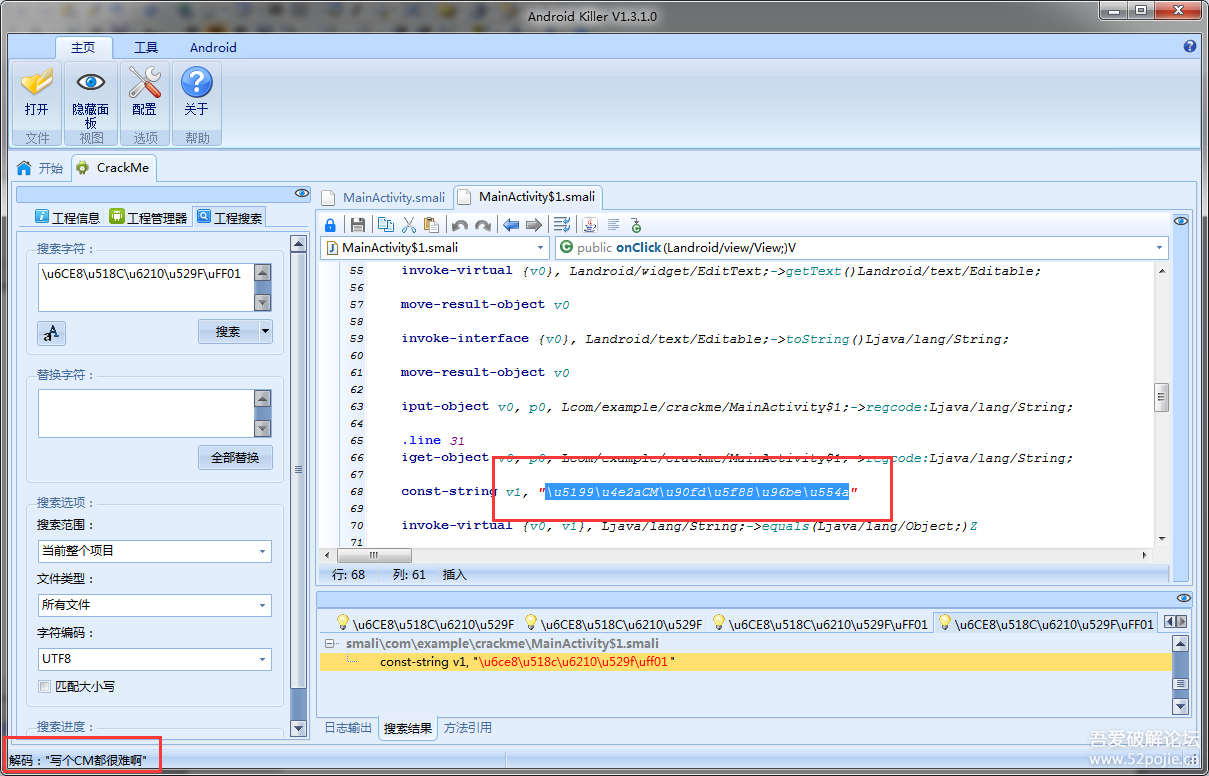Viewport: 1209px width, 776px height.
Task: Open the onClick method selector dropdown
Action: pos(1160,248)
